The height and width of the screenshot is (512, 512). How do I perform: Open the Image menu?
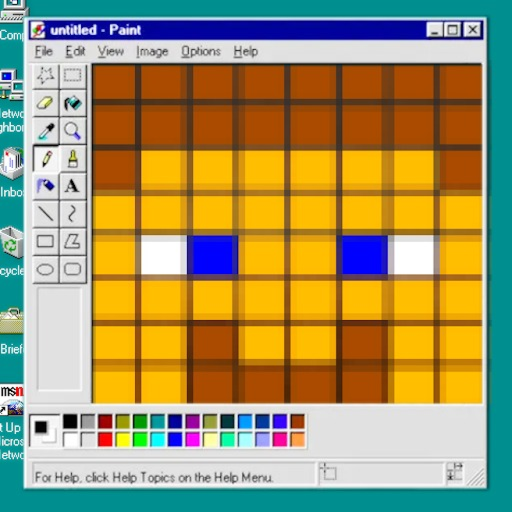coord(152,51)
